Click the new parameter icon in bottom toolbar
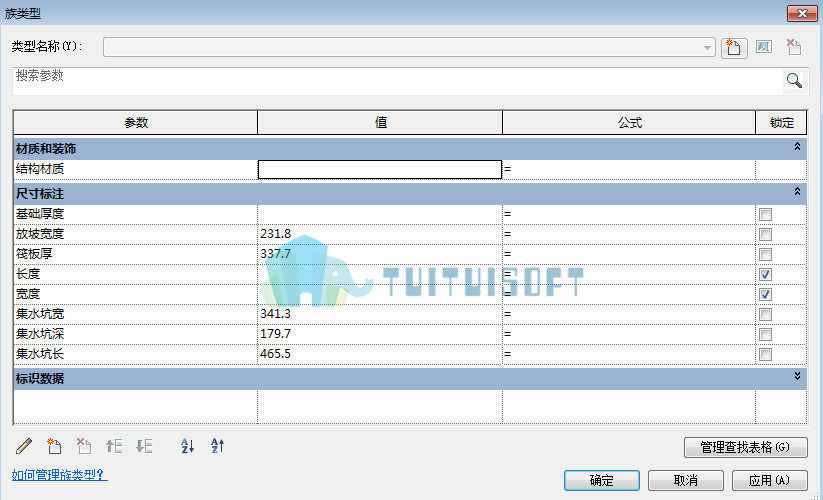 tap(54, 446)
